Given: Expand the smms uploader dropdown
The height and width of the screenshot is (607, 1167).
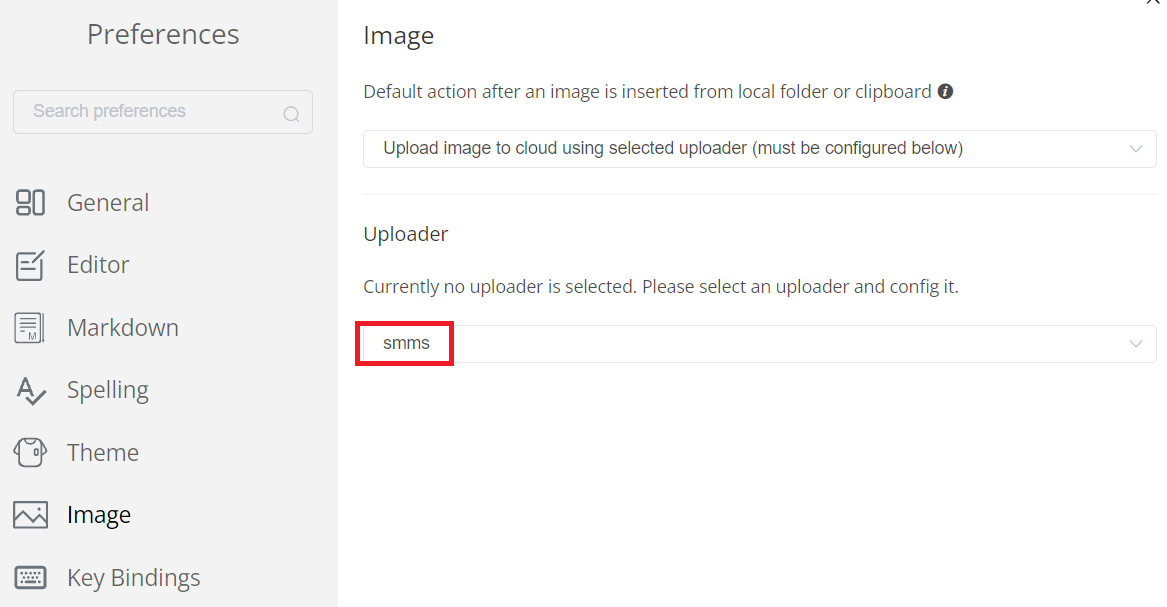Looking at the screenshot, I should tap(758, 344).
